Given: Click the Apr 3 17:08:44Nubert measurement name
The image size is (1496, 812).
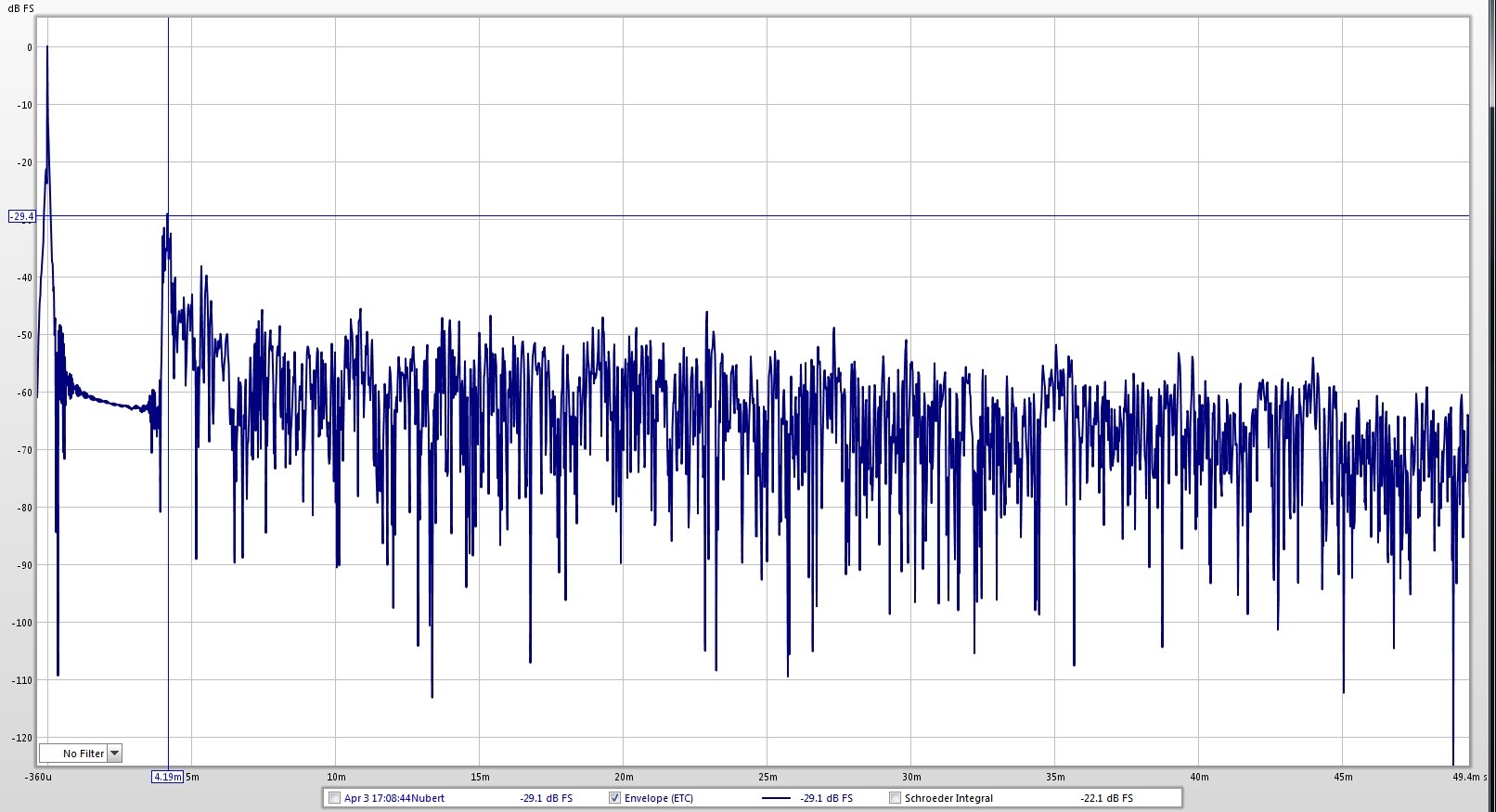Looking at the screenshot, I should (394, 798).
